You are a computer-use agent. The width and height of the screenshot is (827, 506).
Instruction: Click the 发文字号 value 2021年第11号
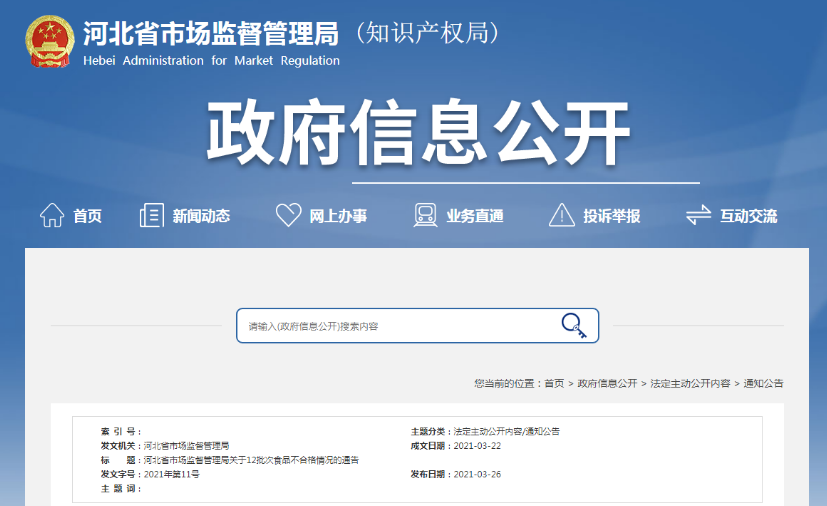click(171, 474)
